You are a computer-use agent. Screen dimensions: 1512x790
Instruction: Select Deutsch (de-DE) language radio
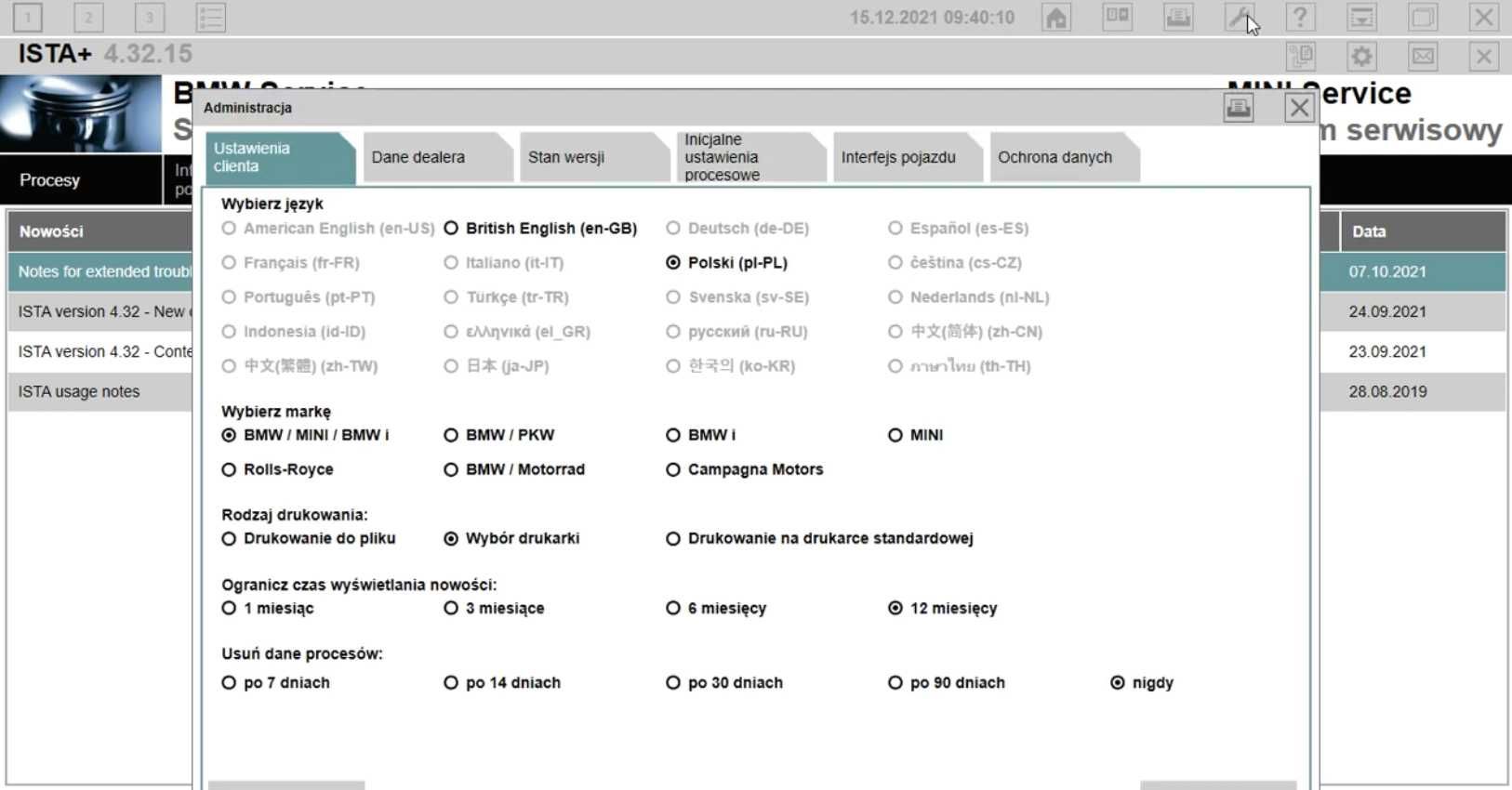pos(738,229)
